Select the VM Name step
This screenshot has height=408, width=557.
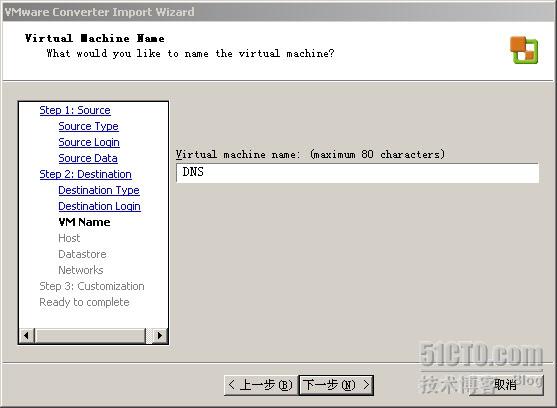pos(84,222)
